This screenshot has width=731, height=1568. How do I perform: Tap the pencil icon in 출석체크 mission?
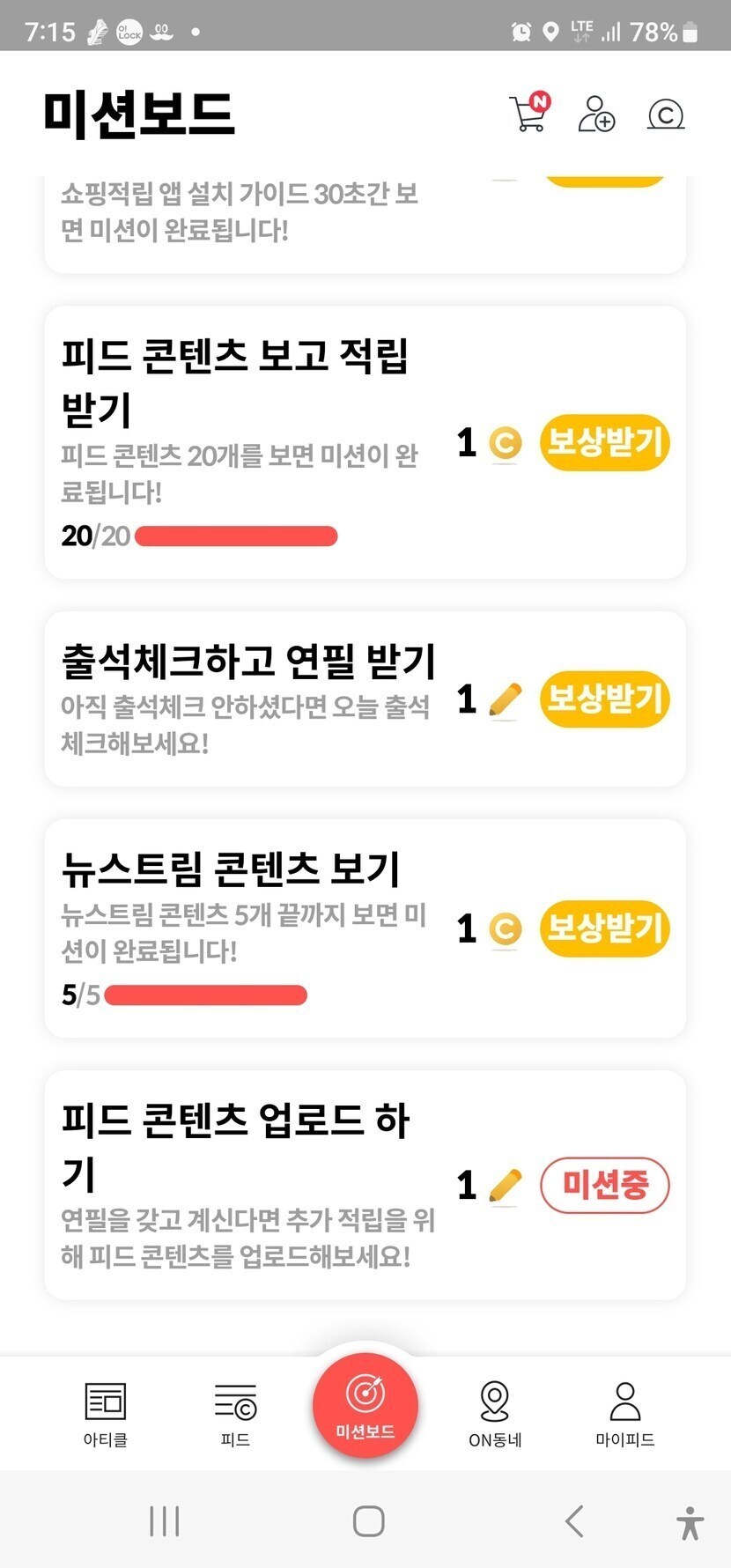(x=505, y=700)
